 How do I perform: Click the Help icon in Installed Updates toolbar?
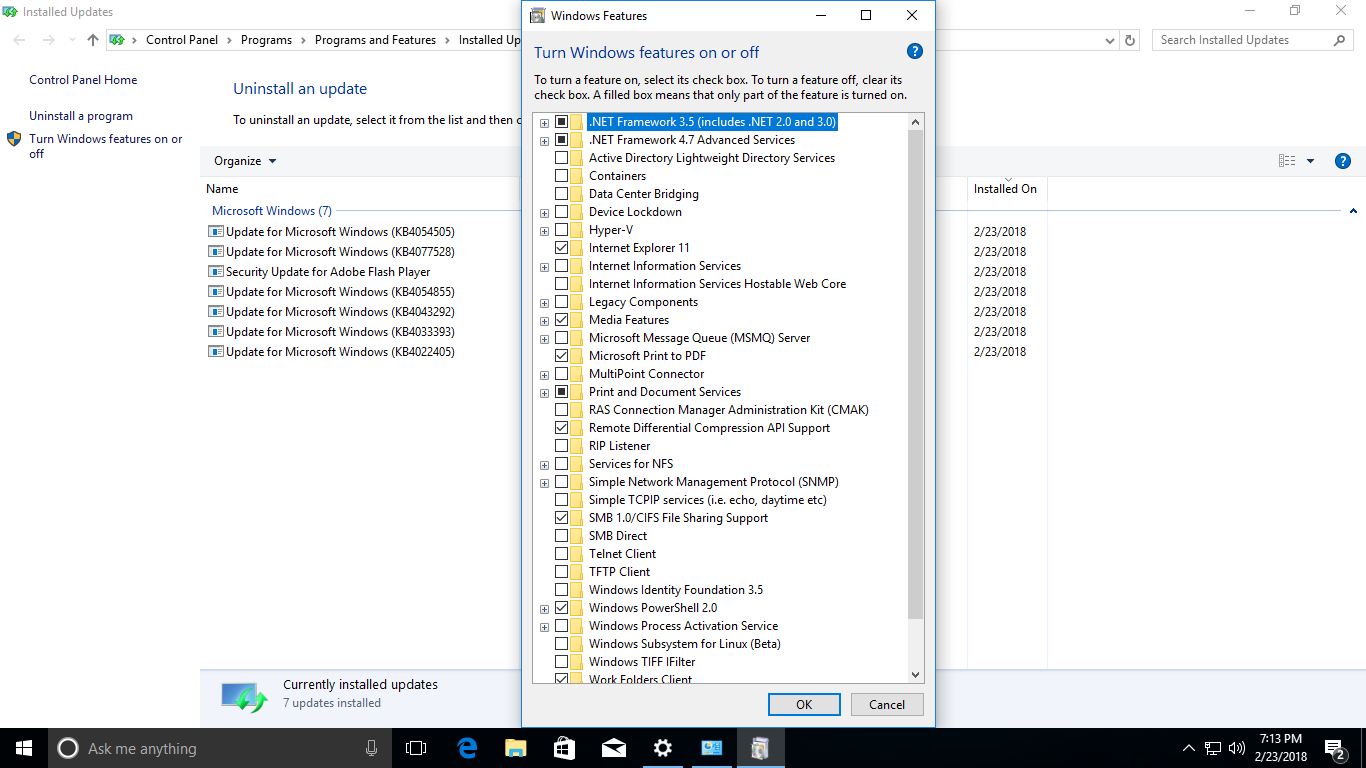pyautogui.click(x=1343, y=161)
